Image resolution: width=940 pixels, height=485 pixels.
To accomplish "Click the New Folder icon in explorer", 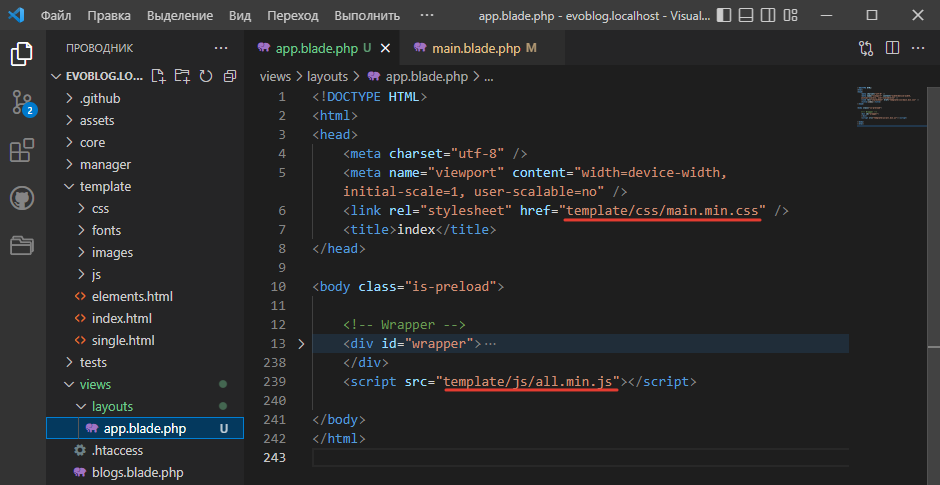I will (182, 76).
